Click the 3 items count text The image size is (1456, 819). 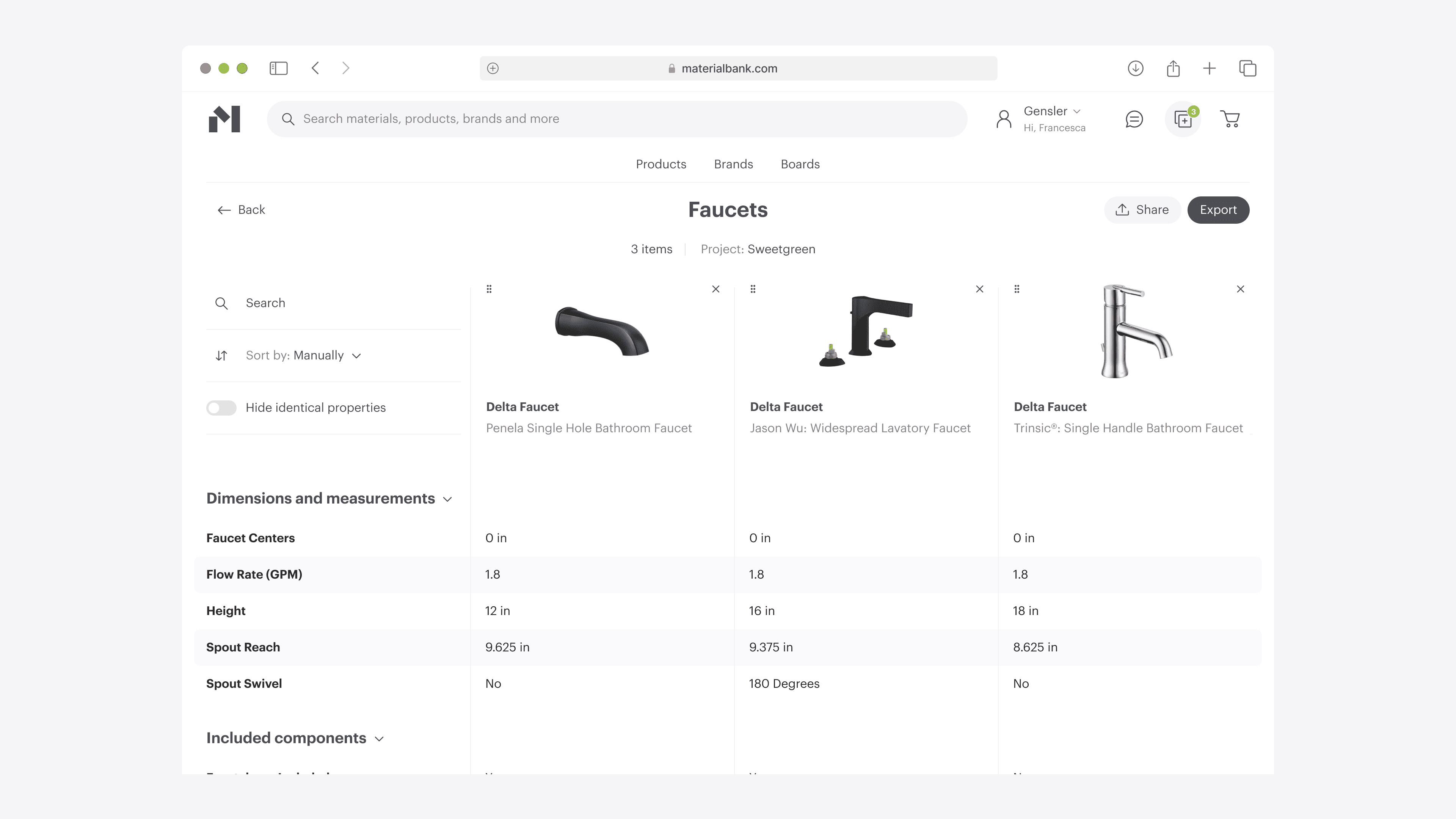click(x=652, y=249)
